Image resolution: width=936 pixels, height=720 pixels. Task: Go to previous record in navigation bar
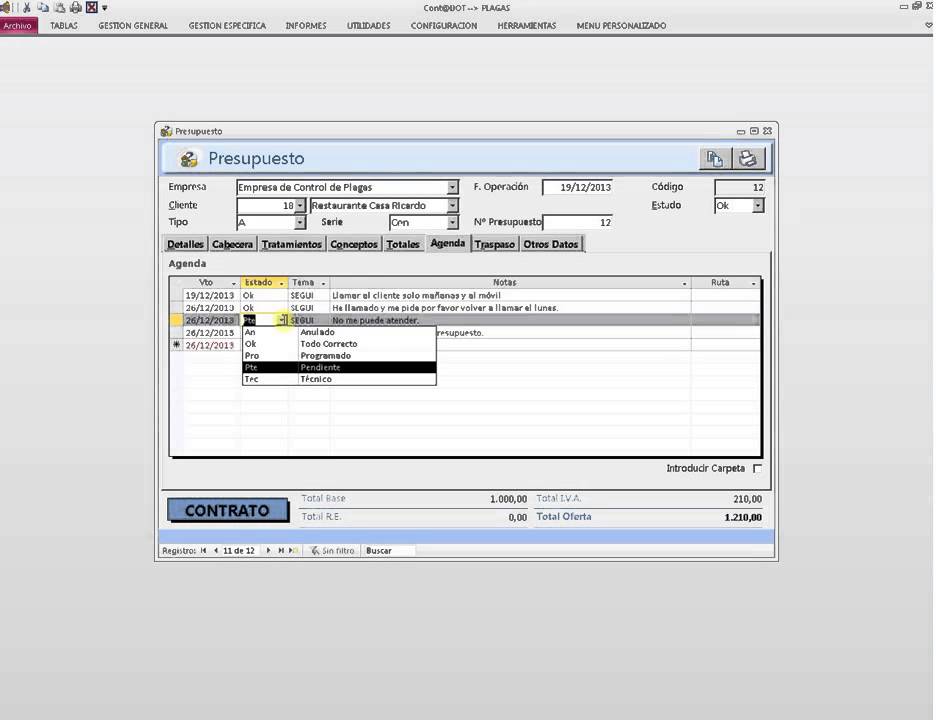[x=215, y=550]
